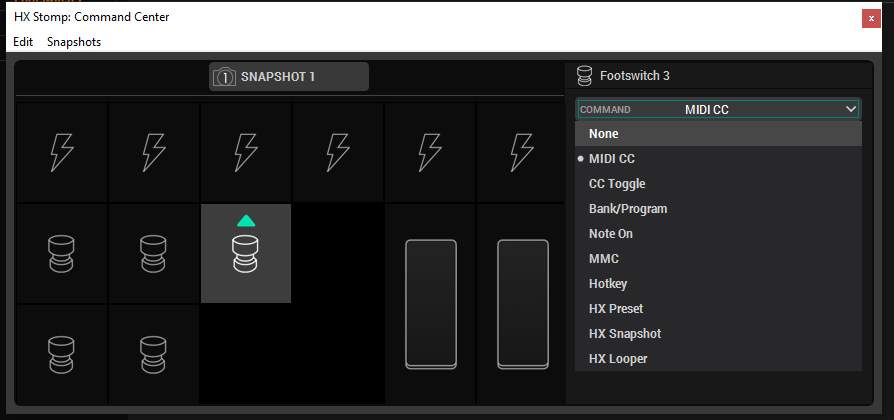Screen dimensions: 894x420
Task: Select the first expression pedal
Action: point(431,304)
